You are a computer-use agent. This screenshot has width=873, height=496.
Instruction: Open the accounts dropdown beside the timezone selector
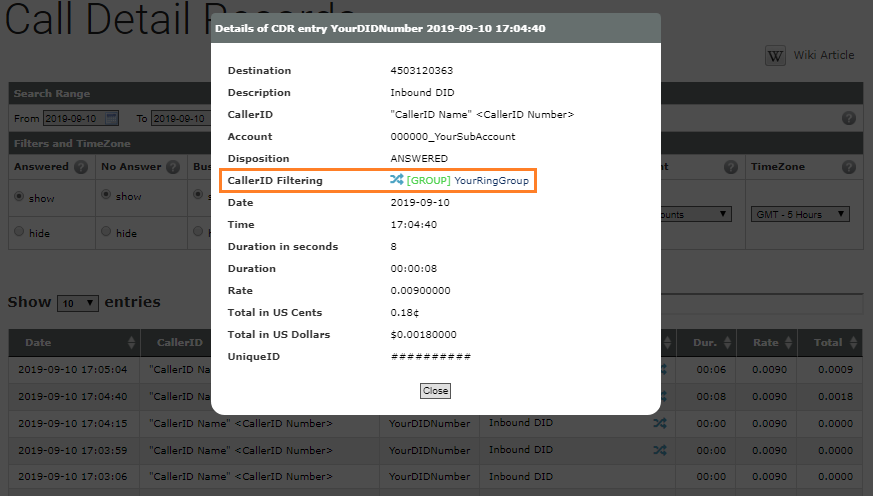696,214
